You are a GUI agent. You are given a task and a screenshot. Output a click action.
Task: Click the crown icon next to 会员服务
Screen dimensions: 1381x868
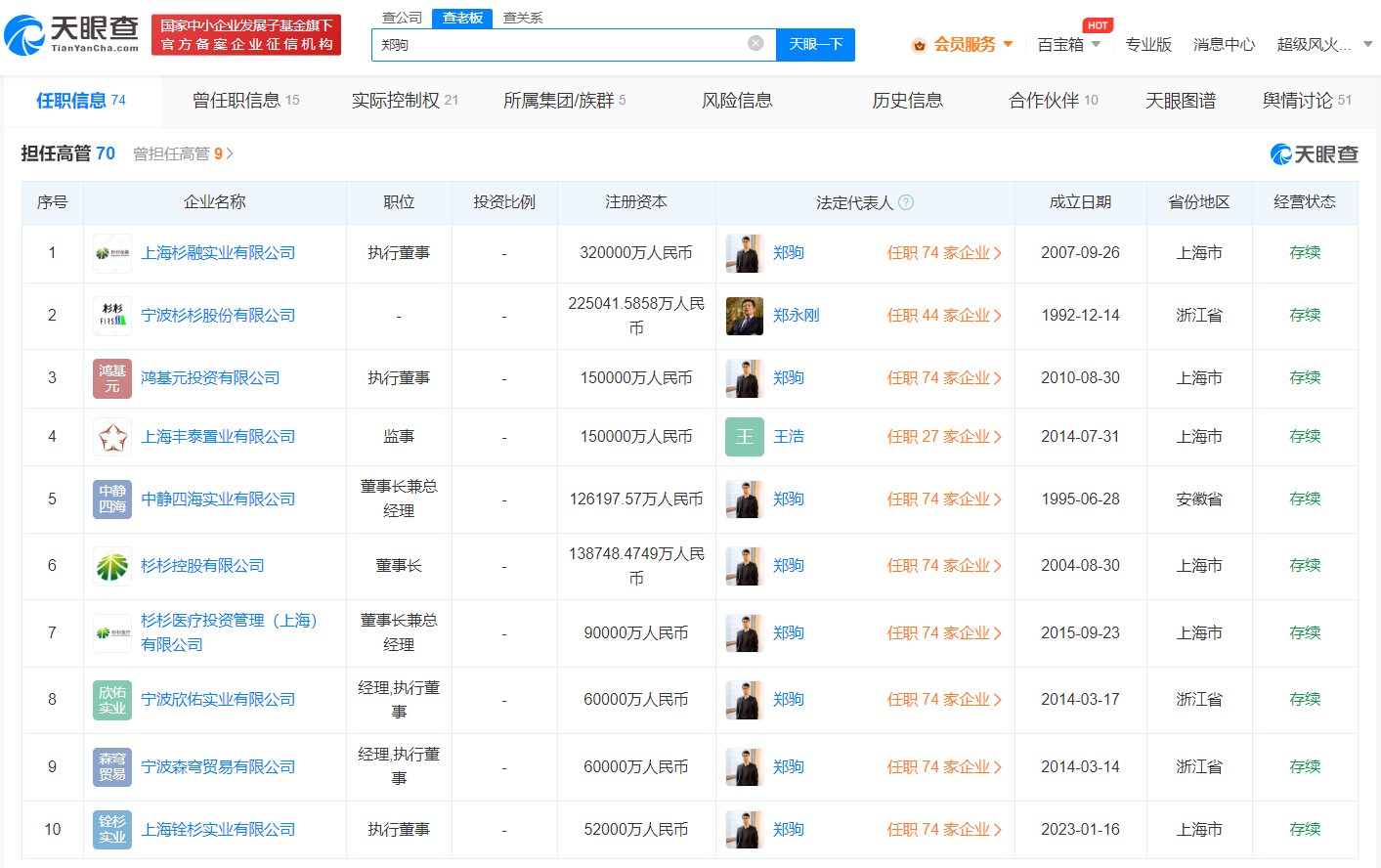(x=919, y=44)
